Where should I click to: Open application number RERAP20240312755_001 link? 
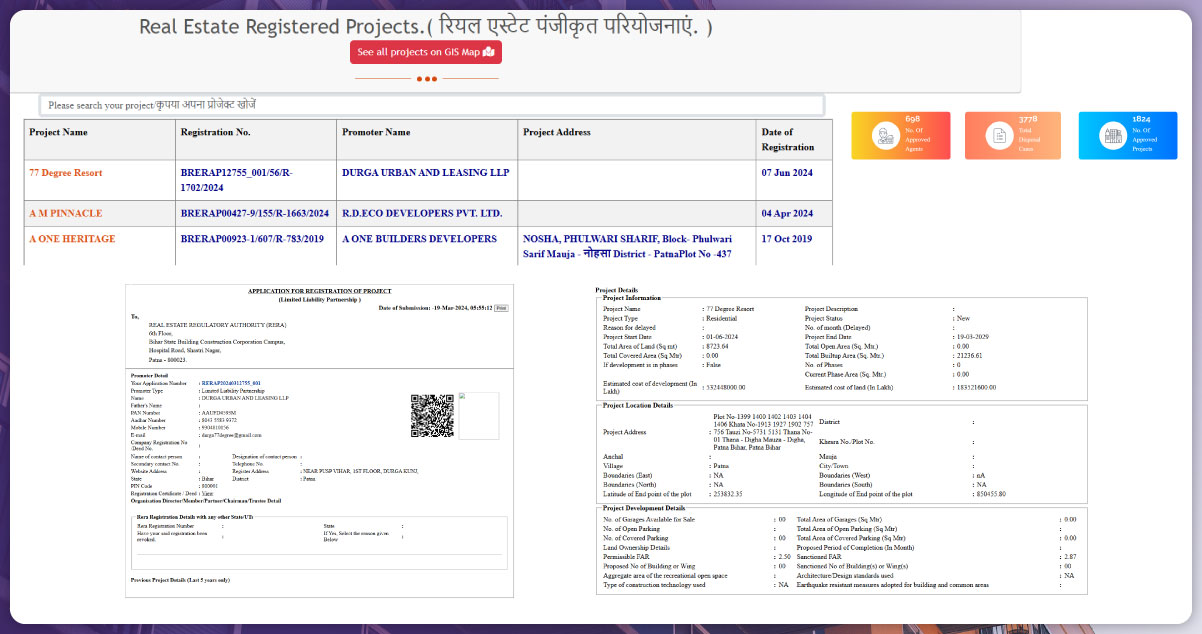point(231,383)
